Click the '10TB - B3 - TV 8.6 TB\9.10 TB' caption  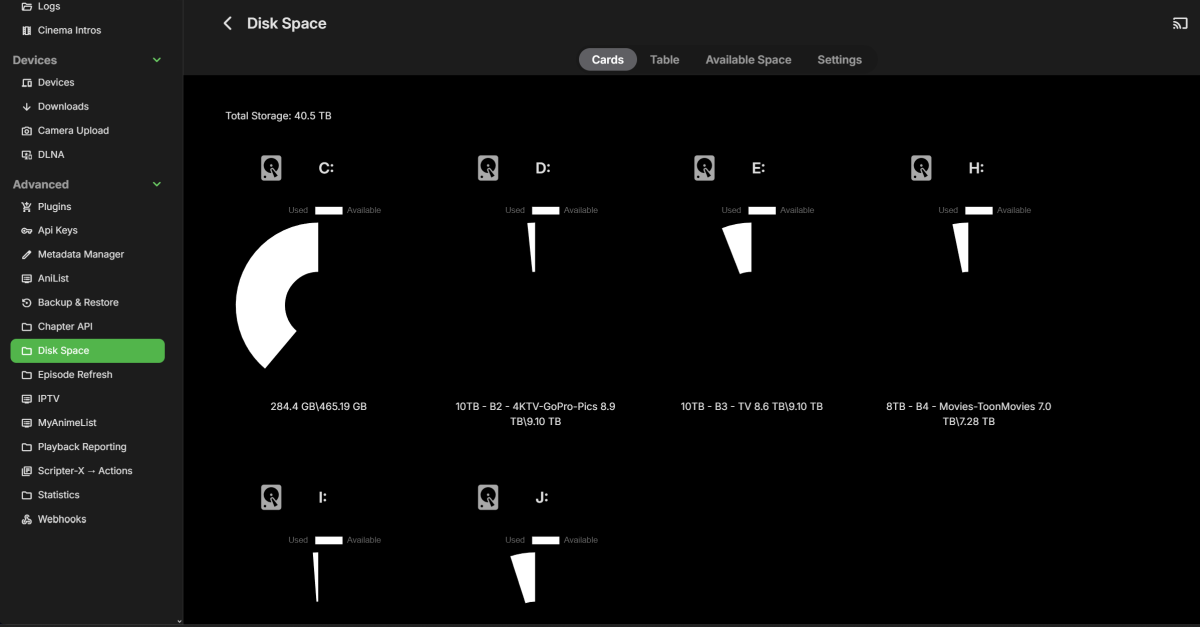[752, 407]
